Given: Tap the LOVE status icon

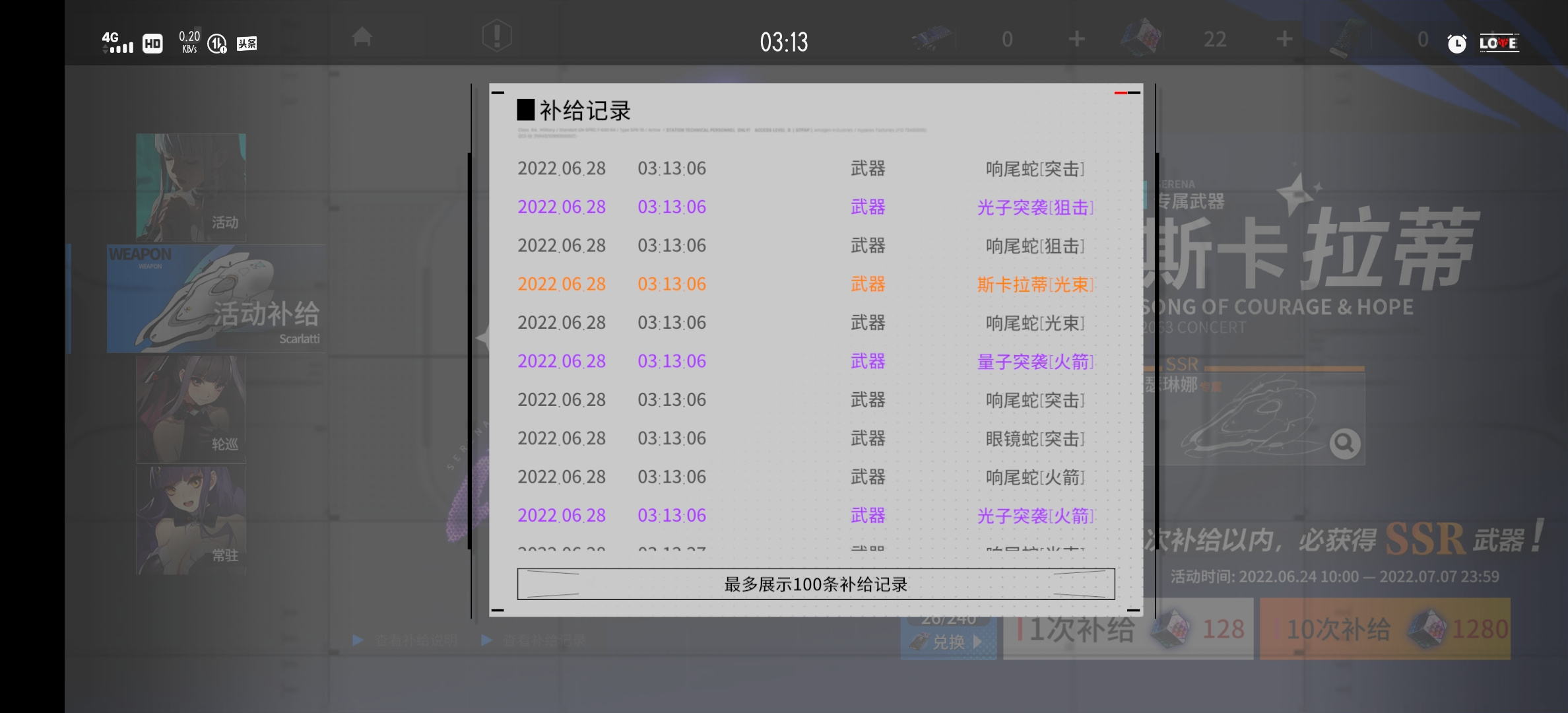Looking at the screenshot, I should click(1499, 43).
